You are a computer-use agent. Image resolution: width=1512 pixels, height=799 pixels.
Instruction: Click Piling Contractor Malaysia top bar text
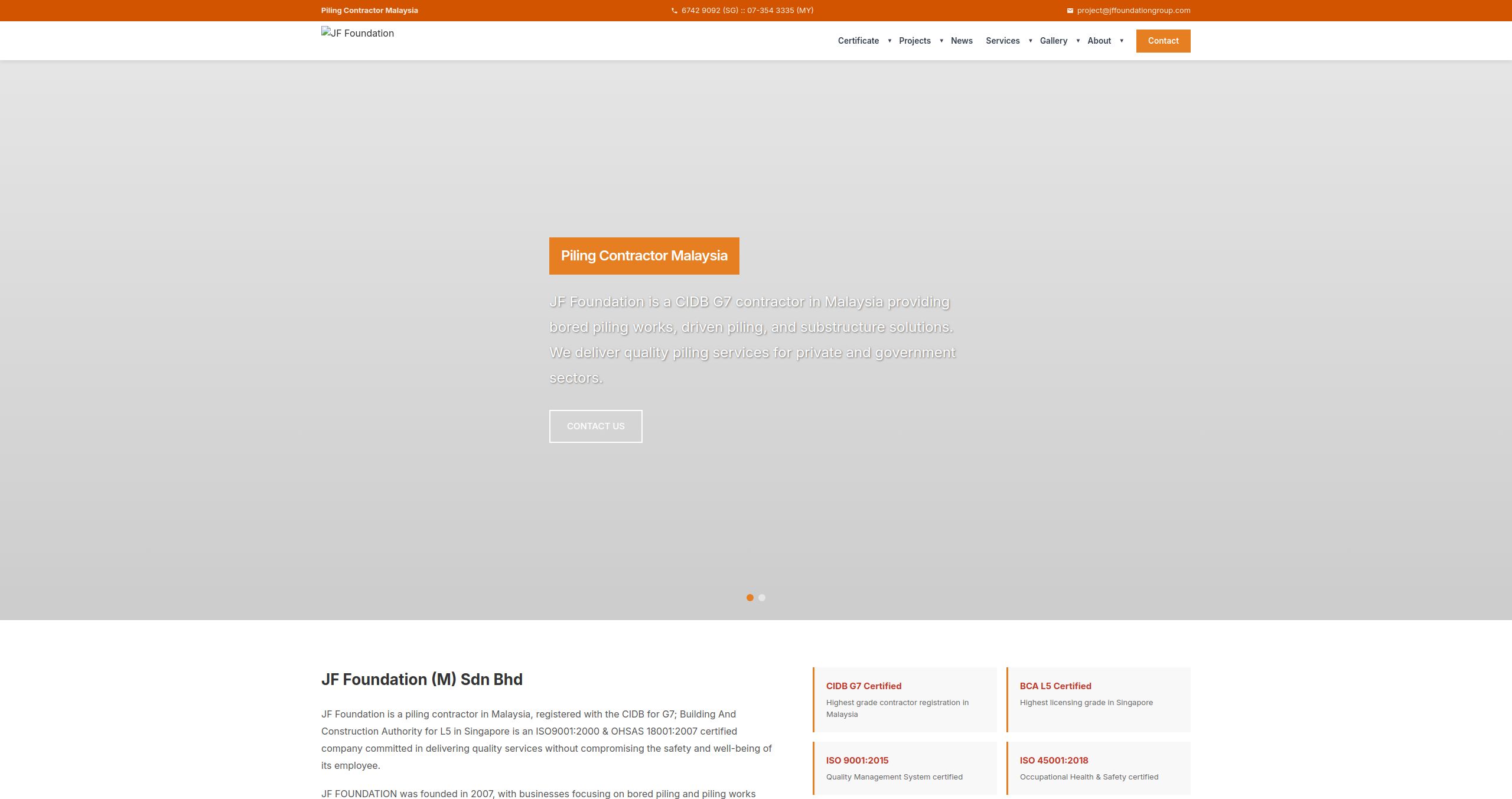point(370,11)
